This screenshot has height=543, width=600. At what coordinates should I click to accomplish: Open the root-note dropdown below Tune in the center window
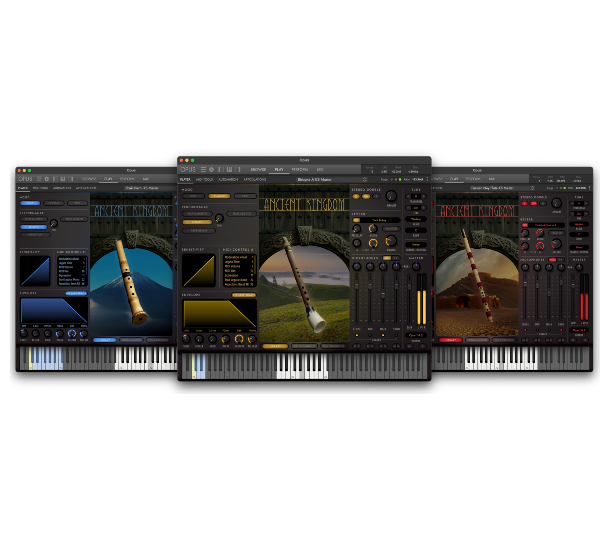click(x=416, y=230)
